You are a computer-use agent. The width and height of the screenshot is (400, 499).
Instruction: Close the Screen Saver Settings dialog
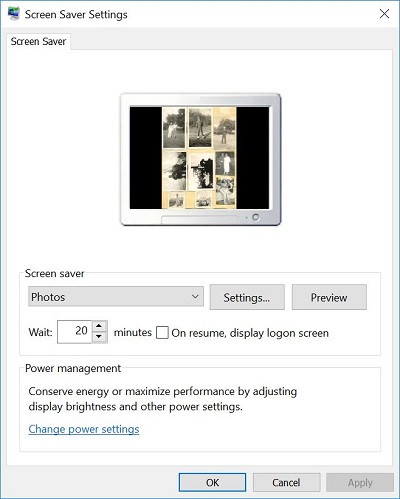coord(384,14)
